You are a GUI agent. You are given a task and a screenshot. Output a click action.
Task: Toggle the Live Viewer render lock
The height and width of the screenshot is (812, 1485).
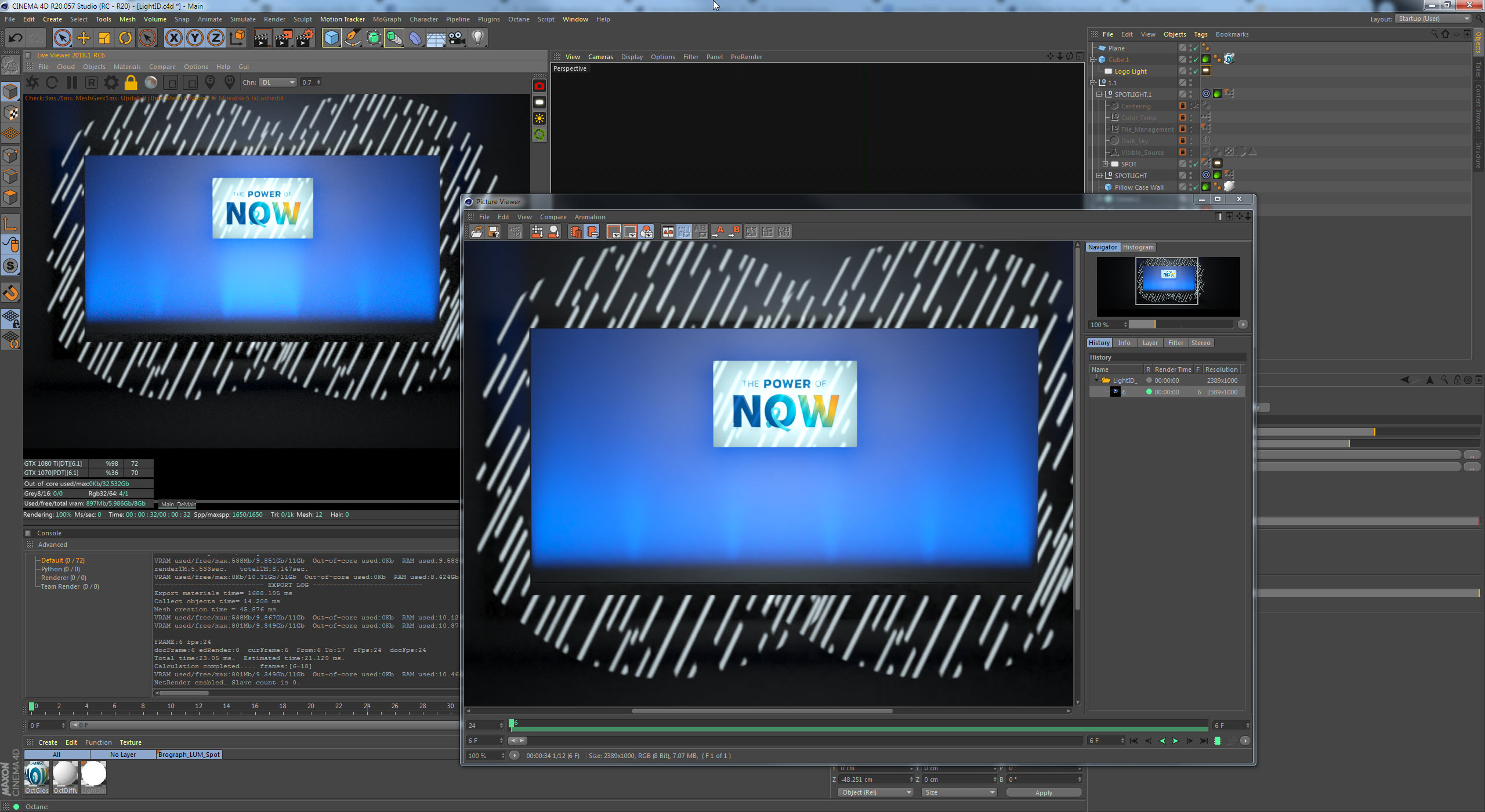[131, 82]
